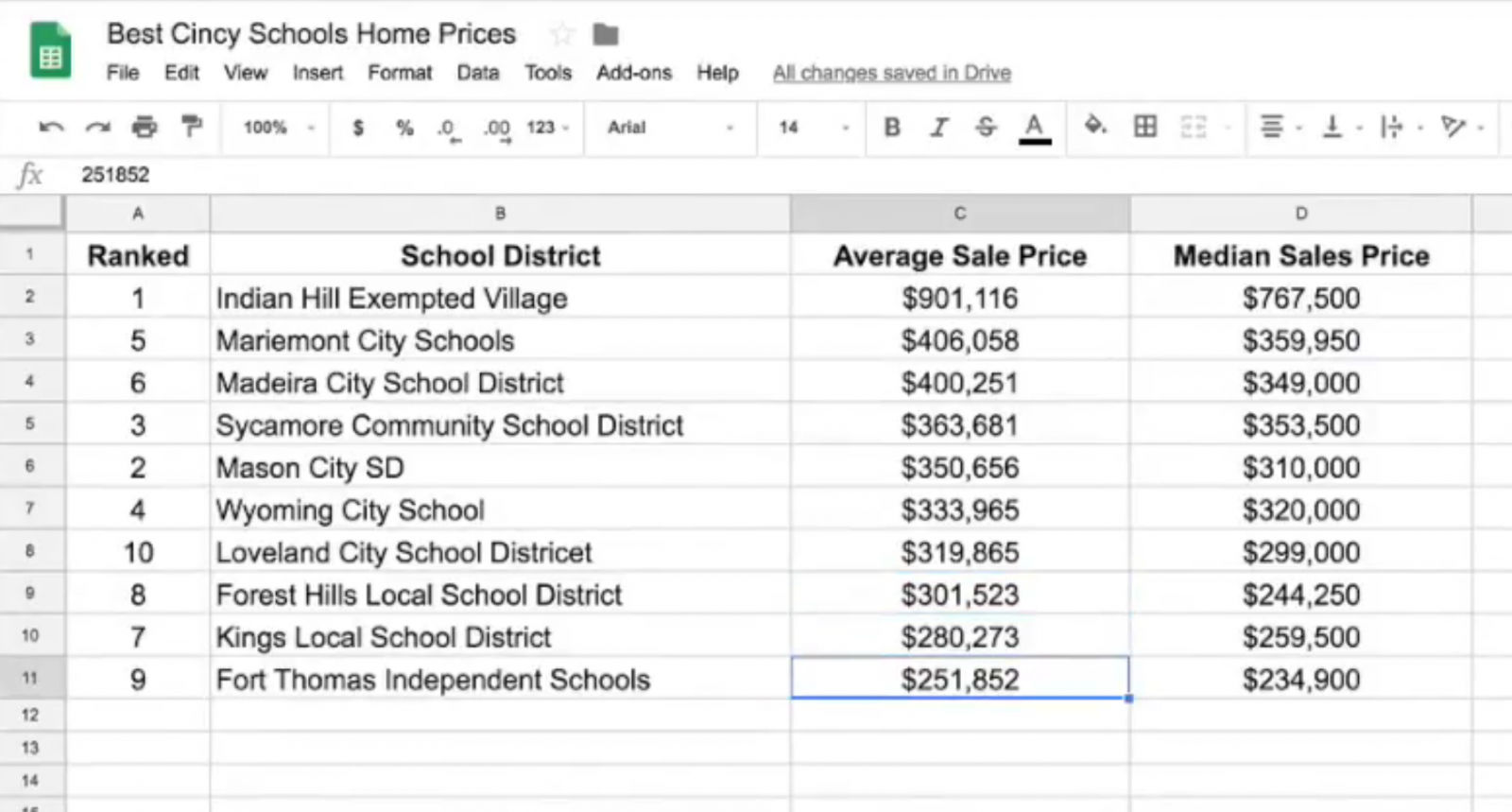Select column A header
The height and width of the screenshot is (812, 1512).
[138, 214]
